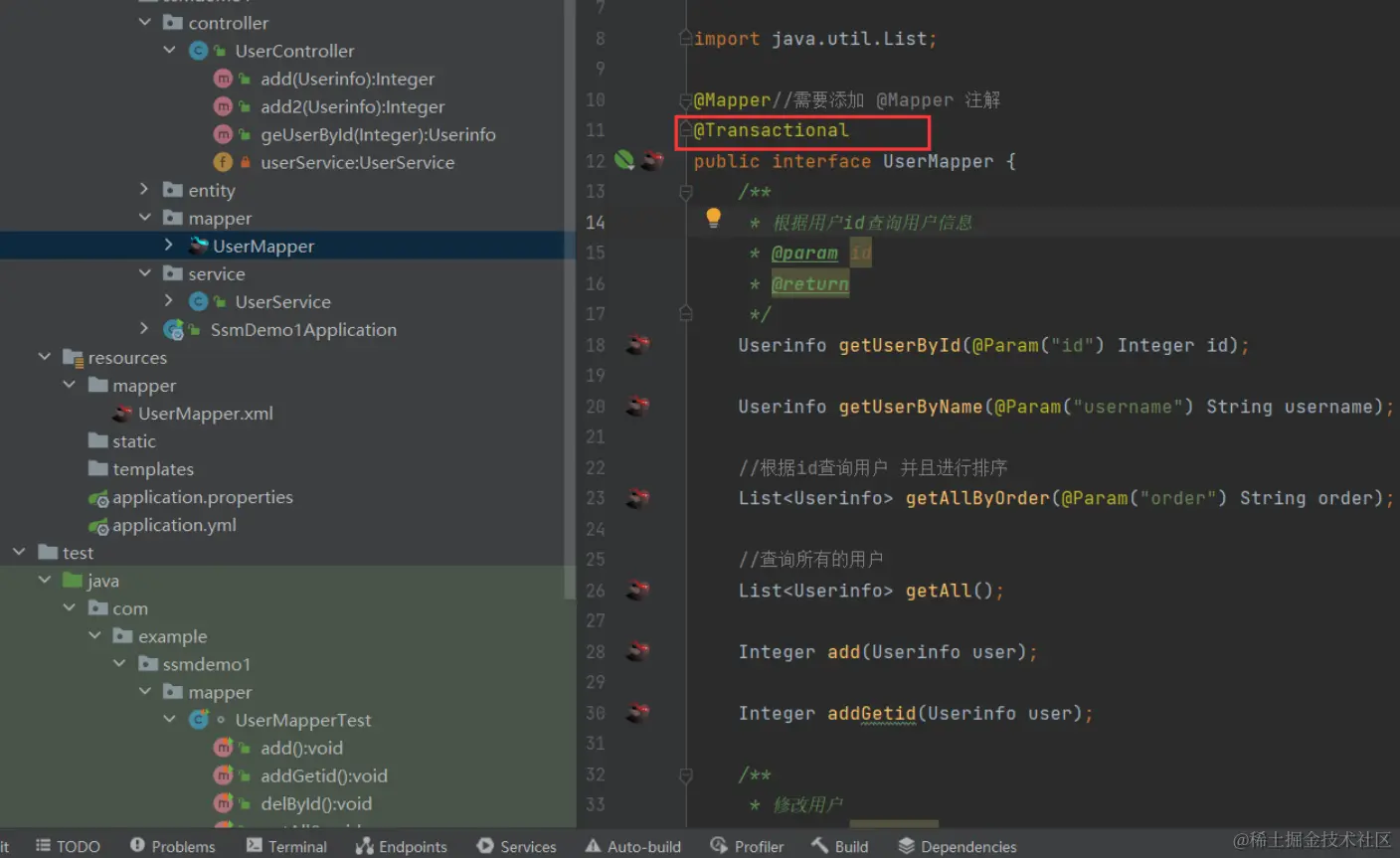This screenshot has height=858, width=1400.
Task: Click the delById method icon
Action: (223, 803)
